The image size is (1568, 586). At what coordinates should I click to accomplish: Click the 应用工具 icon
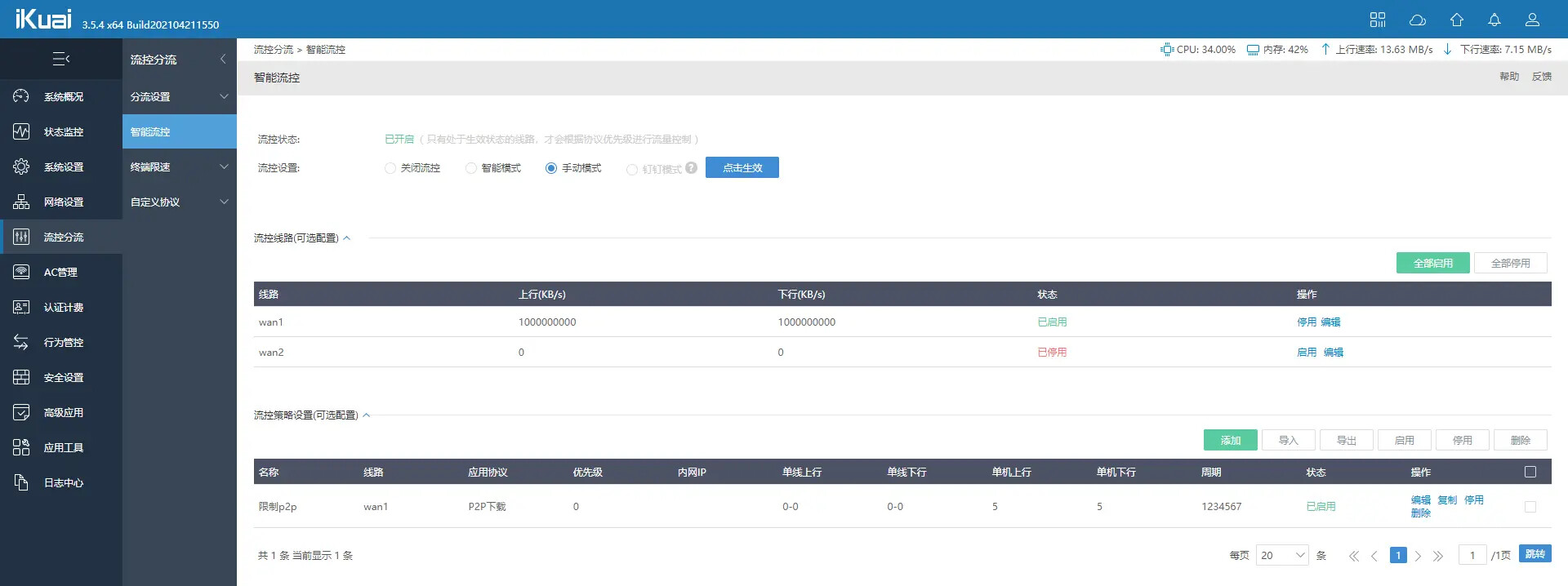[x=21, y=447]
